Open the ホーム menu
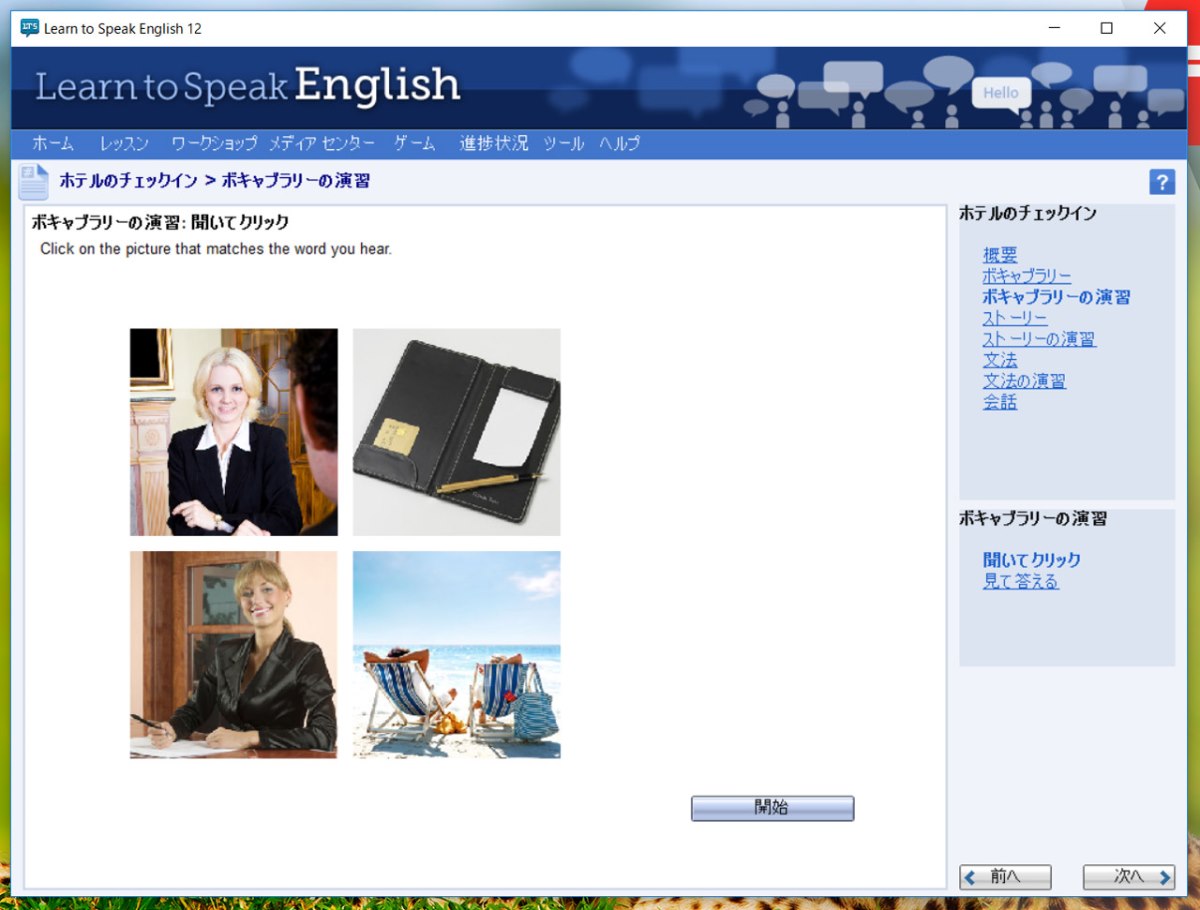Viewport: 1200px width, 910px height. click(x=52, y=144)
